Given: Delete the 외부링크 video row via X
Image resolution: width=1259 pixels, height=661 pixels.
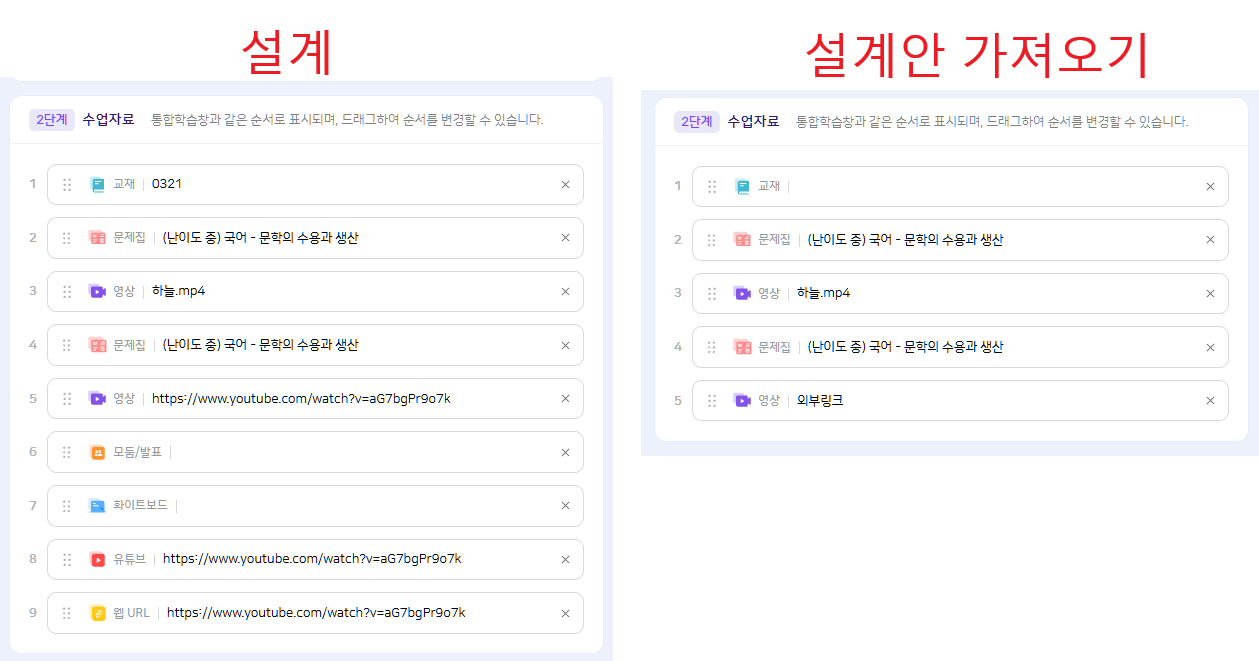Looking at the screenshot, I should [x=1210, y=400].
